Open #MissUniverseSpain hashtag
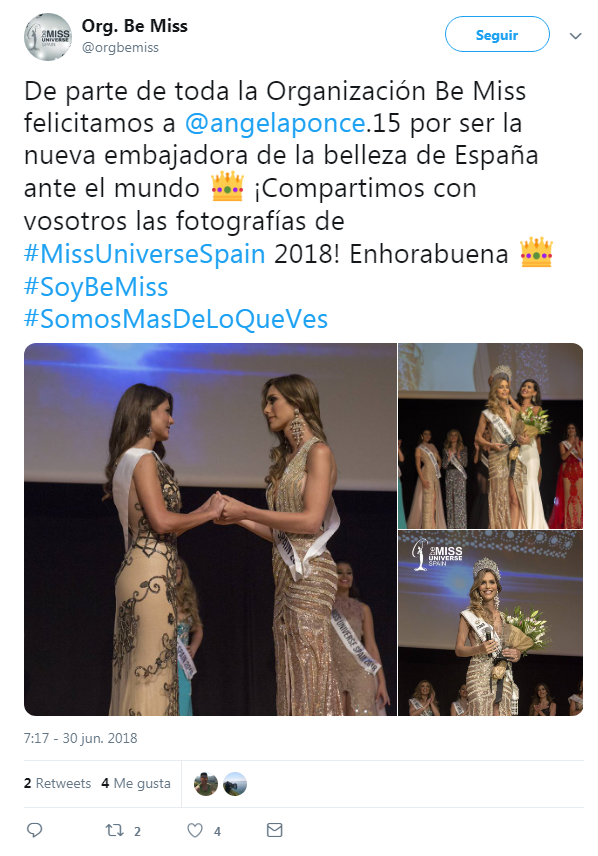 [145, 254]
